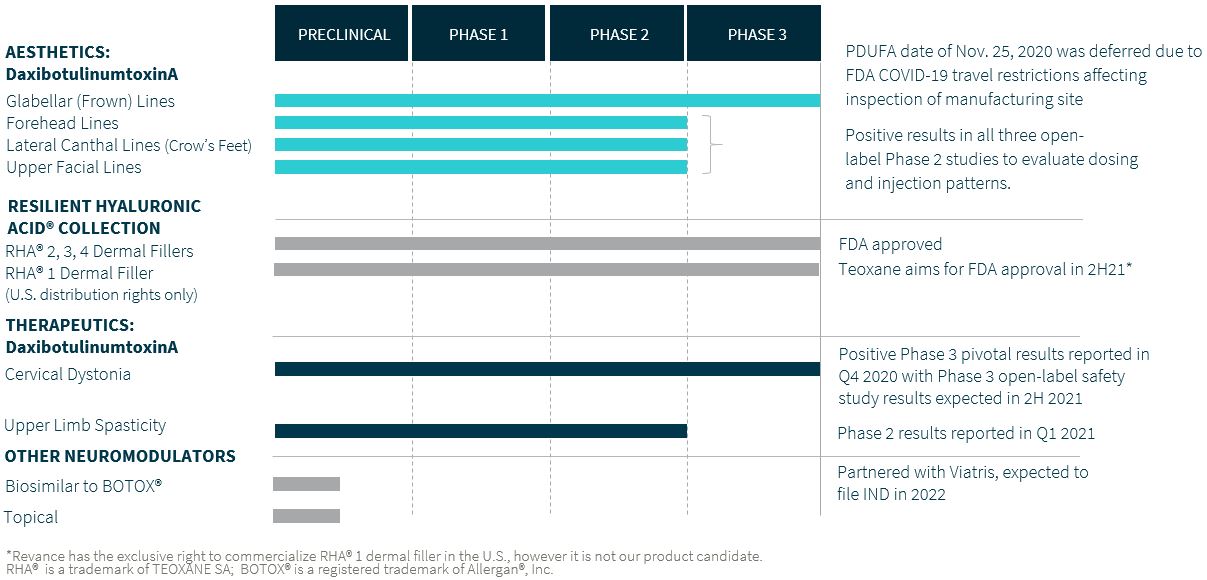This screenshot has width=1207, height=580.
Task: Select the Phase 1 column header
Action: click(x=479, y=34)
